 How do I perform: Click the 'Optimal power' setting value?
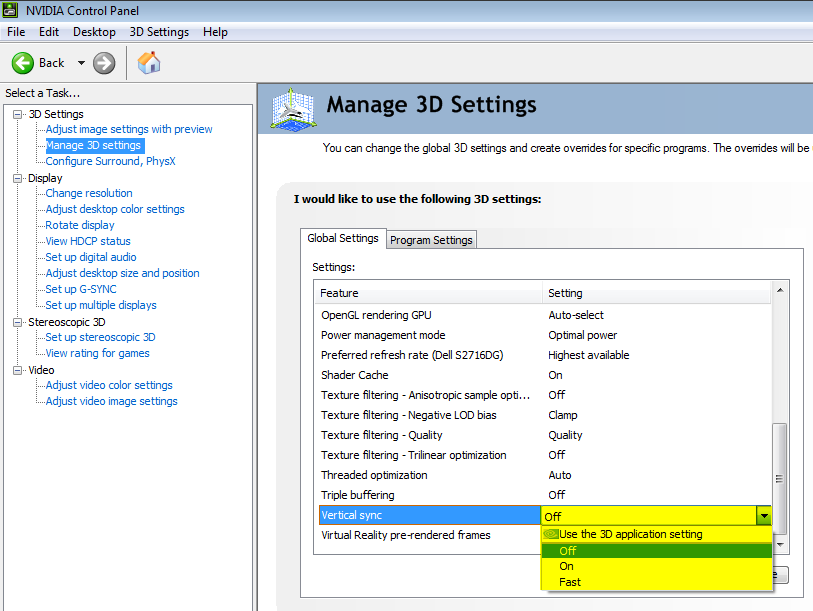[583, 335]
